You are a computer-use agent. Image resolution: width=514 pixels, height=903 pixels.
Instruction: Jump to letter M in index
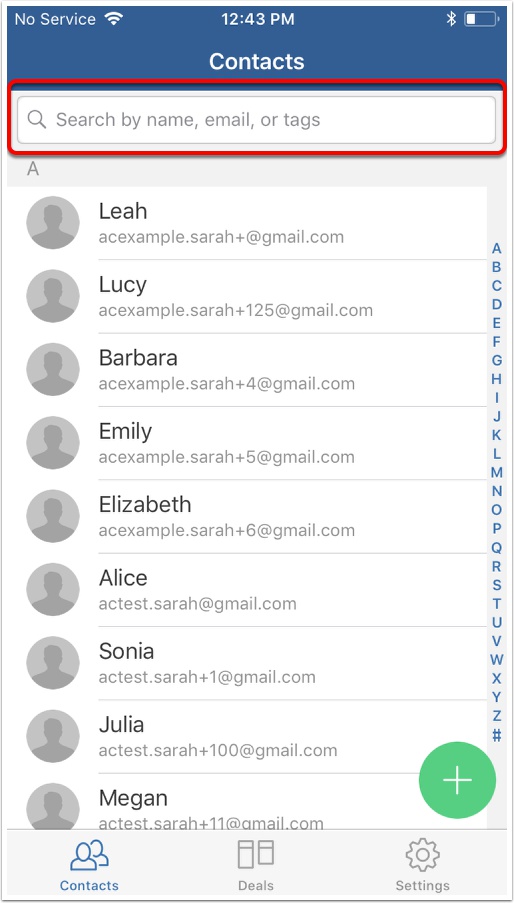coord(496,473)
